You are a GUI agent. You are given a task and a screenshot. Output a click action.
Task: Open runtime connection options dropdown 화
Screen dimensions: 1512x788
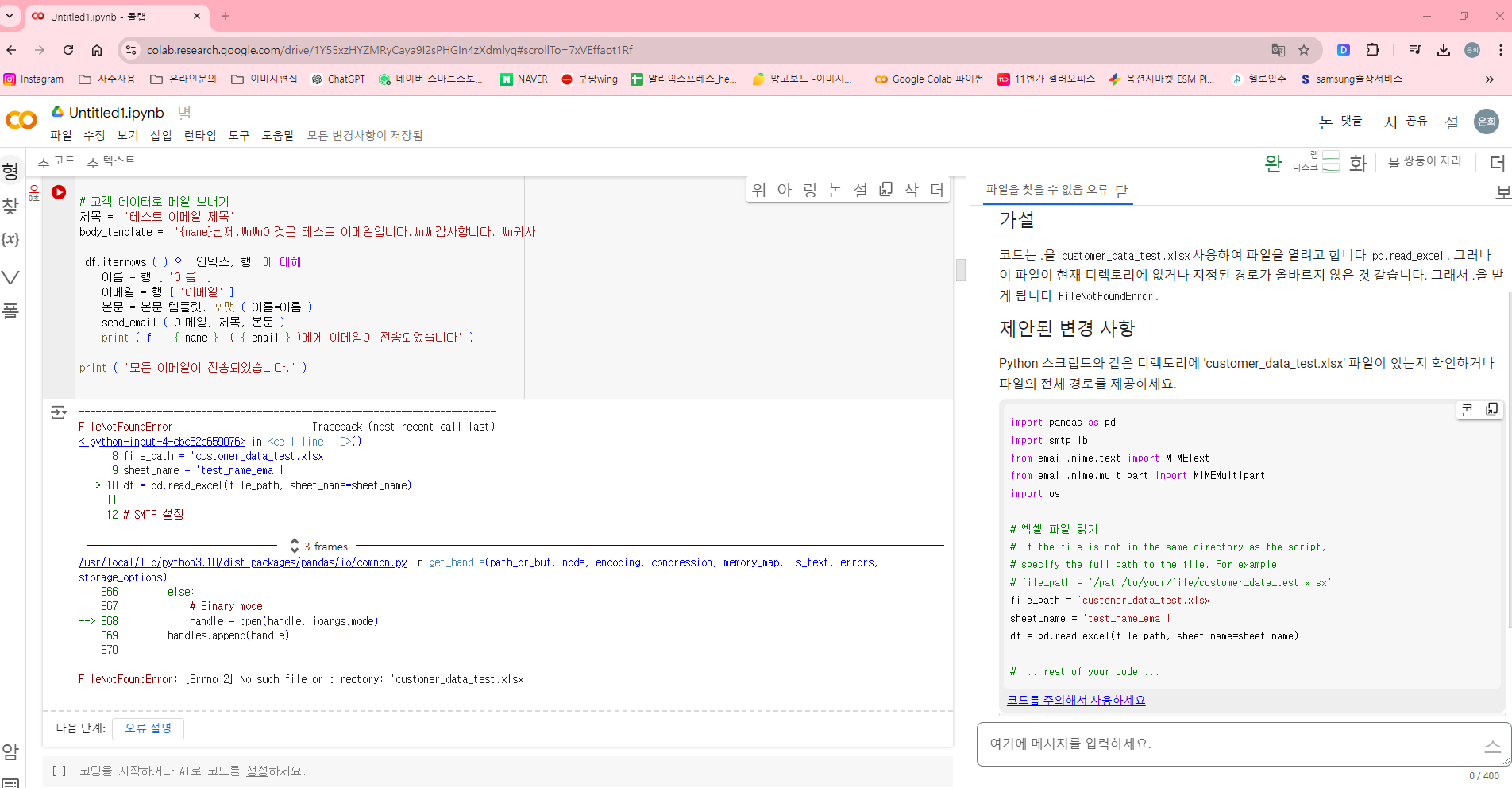point(1358,163)
